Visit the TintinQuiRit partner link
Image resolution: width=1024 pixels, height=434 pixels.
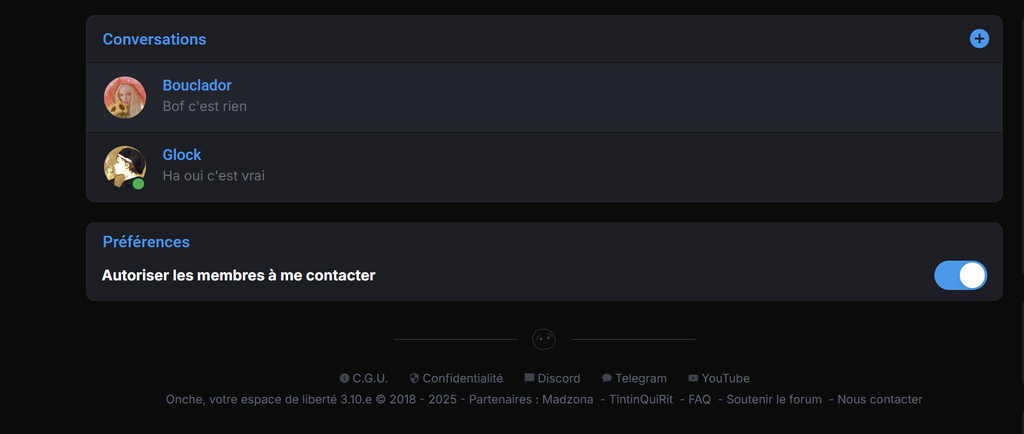tap(641, 400)
